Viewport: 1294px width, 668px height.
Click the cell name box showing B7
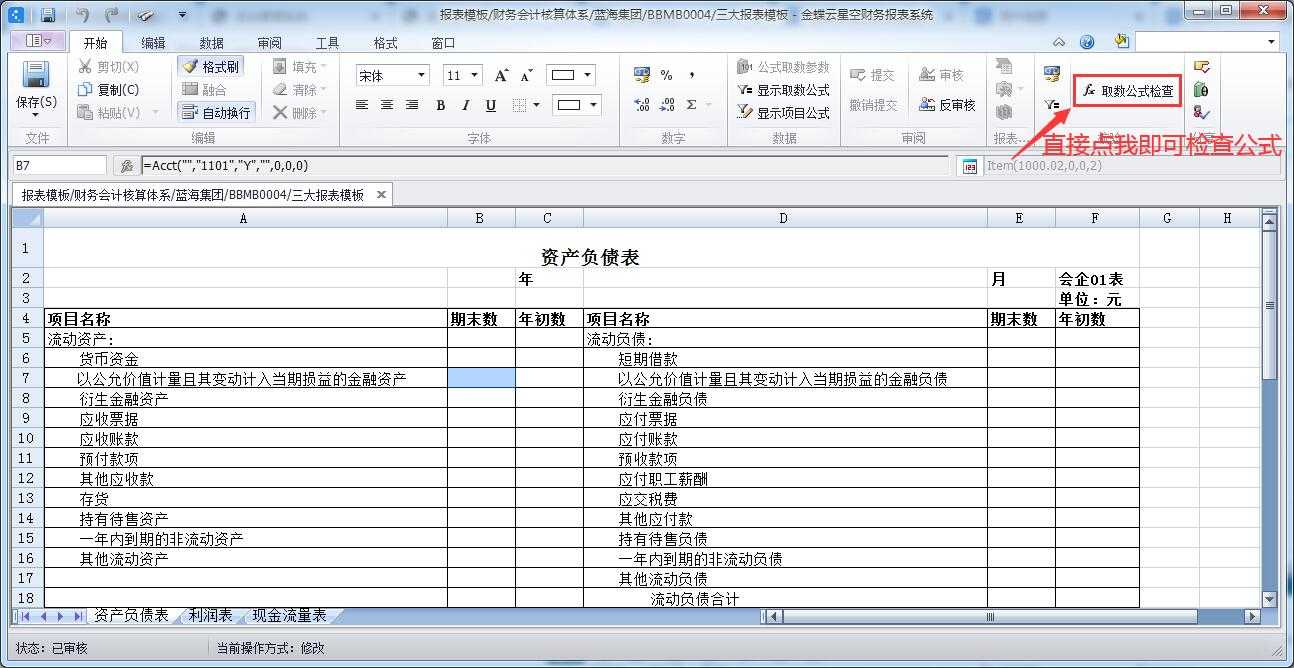click(59, 166)
